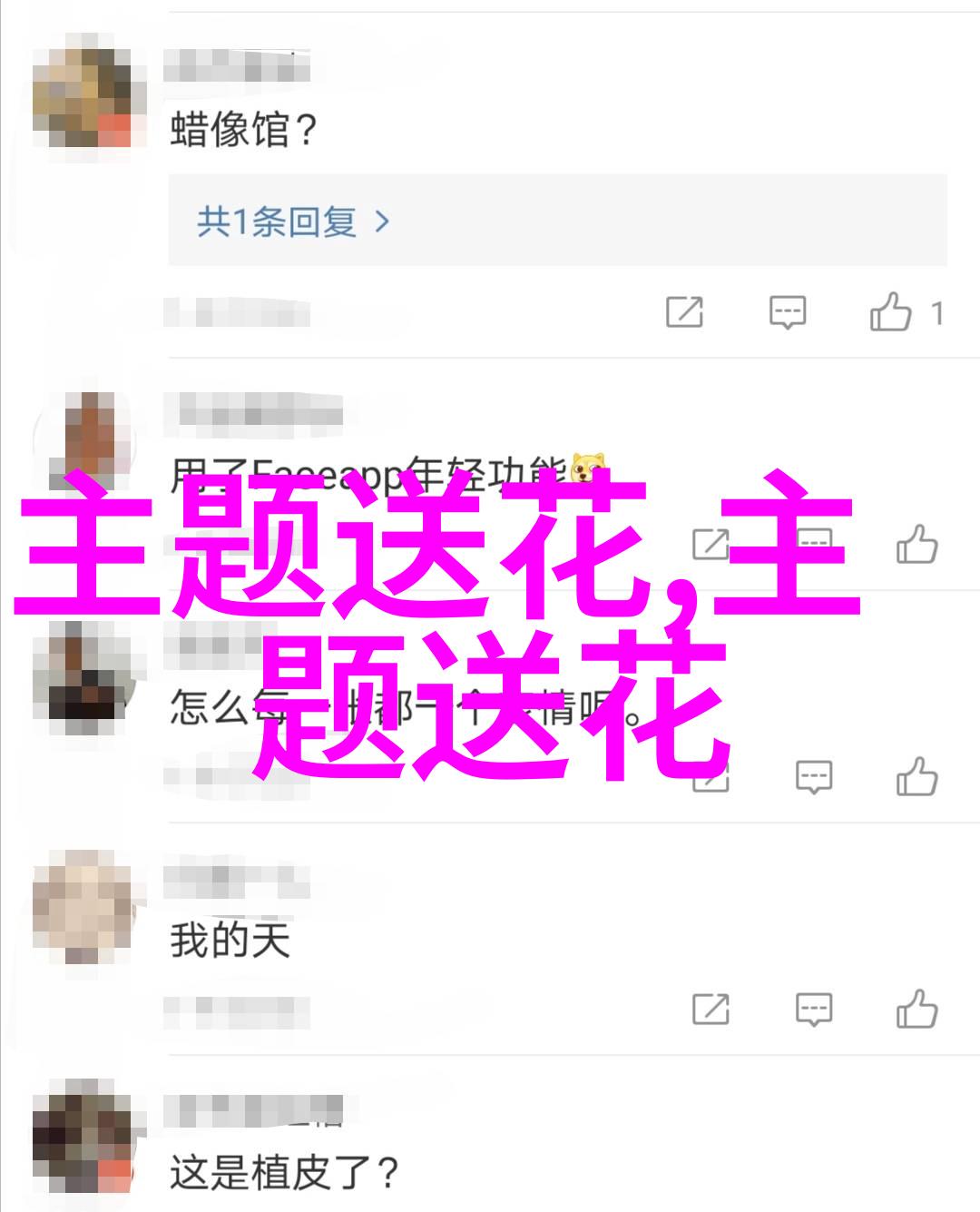
Task: Like the Faceapp comment with thumbs-up
Action: [x=916, y=544]
